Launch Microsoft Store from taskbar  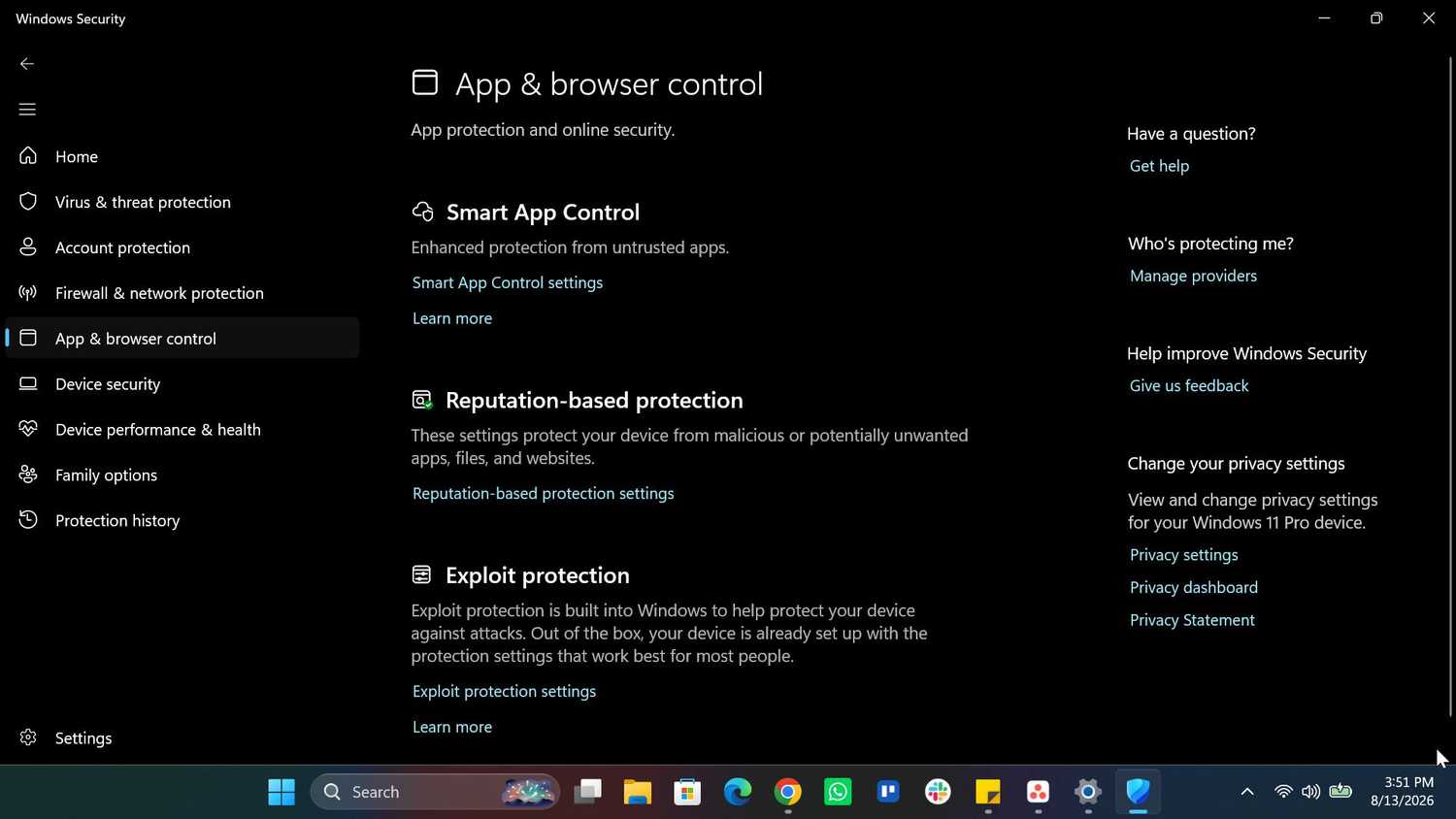(x=688, y=792)
